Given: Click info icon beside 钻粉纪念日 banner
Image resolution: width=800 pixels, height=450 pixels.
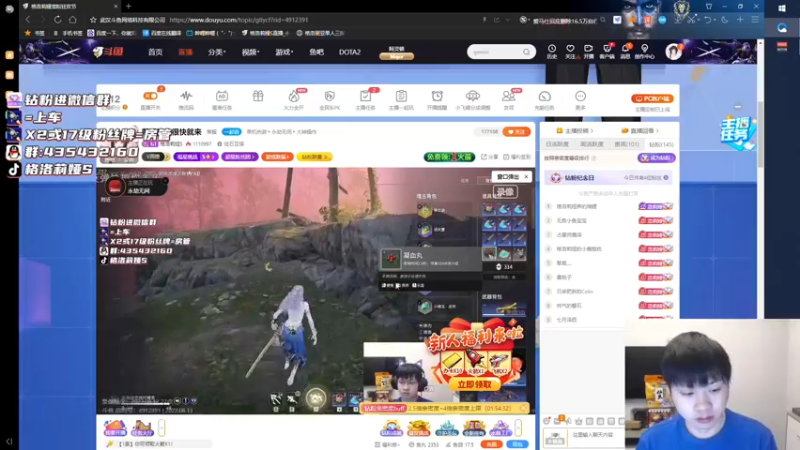Looking at the screenshot, I should click(x=666, y=178).
